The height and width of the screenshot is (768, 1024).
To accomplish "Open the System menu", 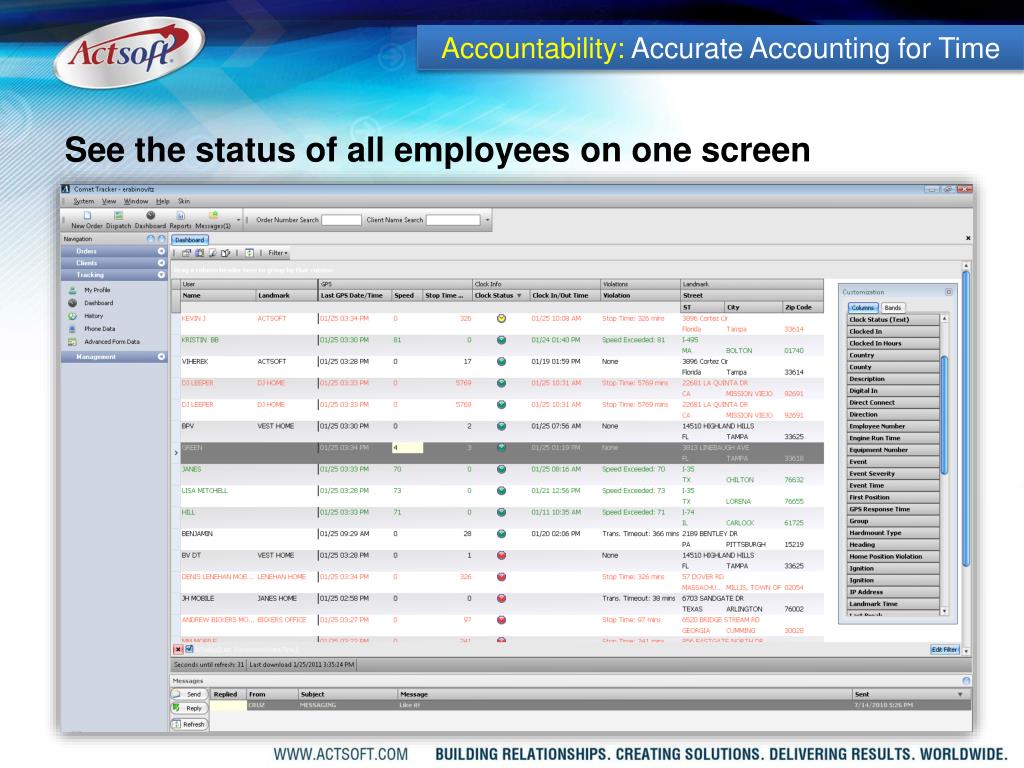I will [84, 201].
